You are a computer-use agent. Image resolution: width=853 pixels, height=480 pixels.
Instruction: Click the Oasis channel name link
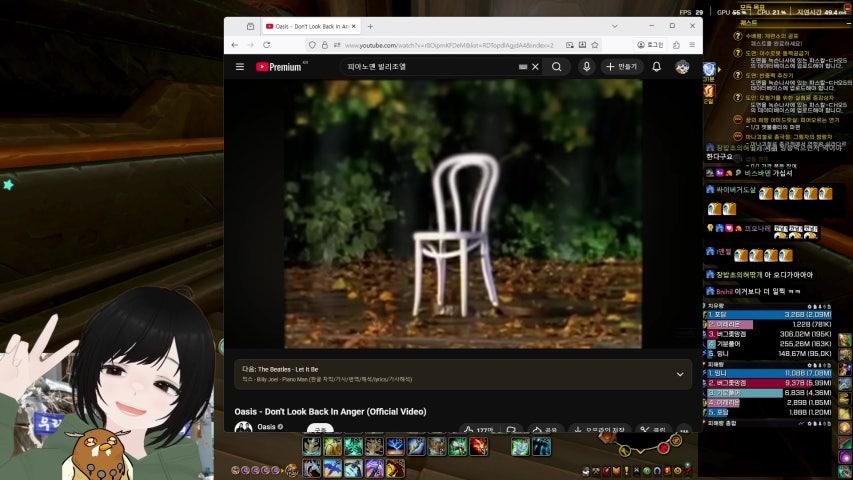pyautogui.click(x=266, y=427)
